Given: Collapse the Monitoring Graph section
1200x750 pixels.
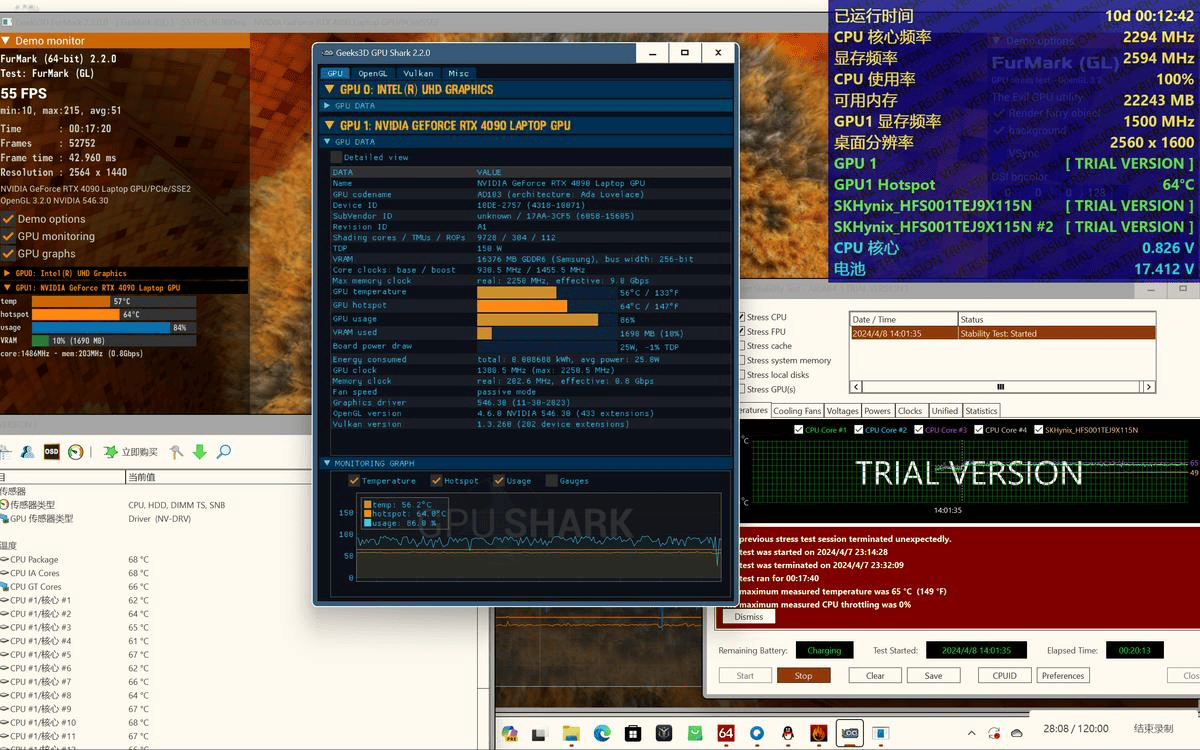Looking at the screenshot, I should pos(327,463).
